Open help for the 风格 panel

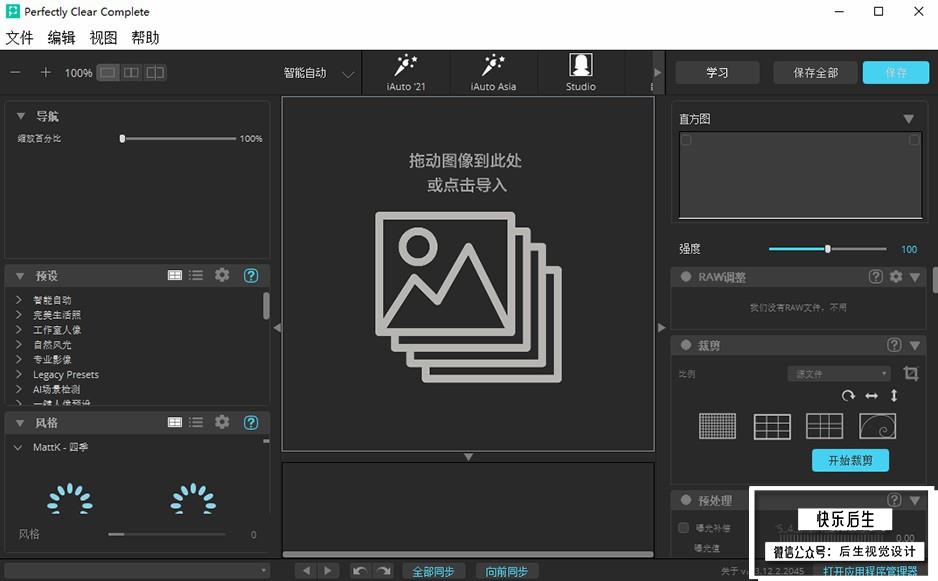click(251, 422)
